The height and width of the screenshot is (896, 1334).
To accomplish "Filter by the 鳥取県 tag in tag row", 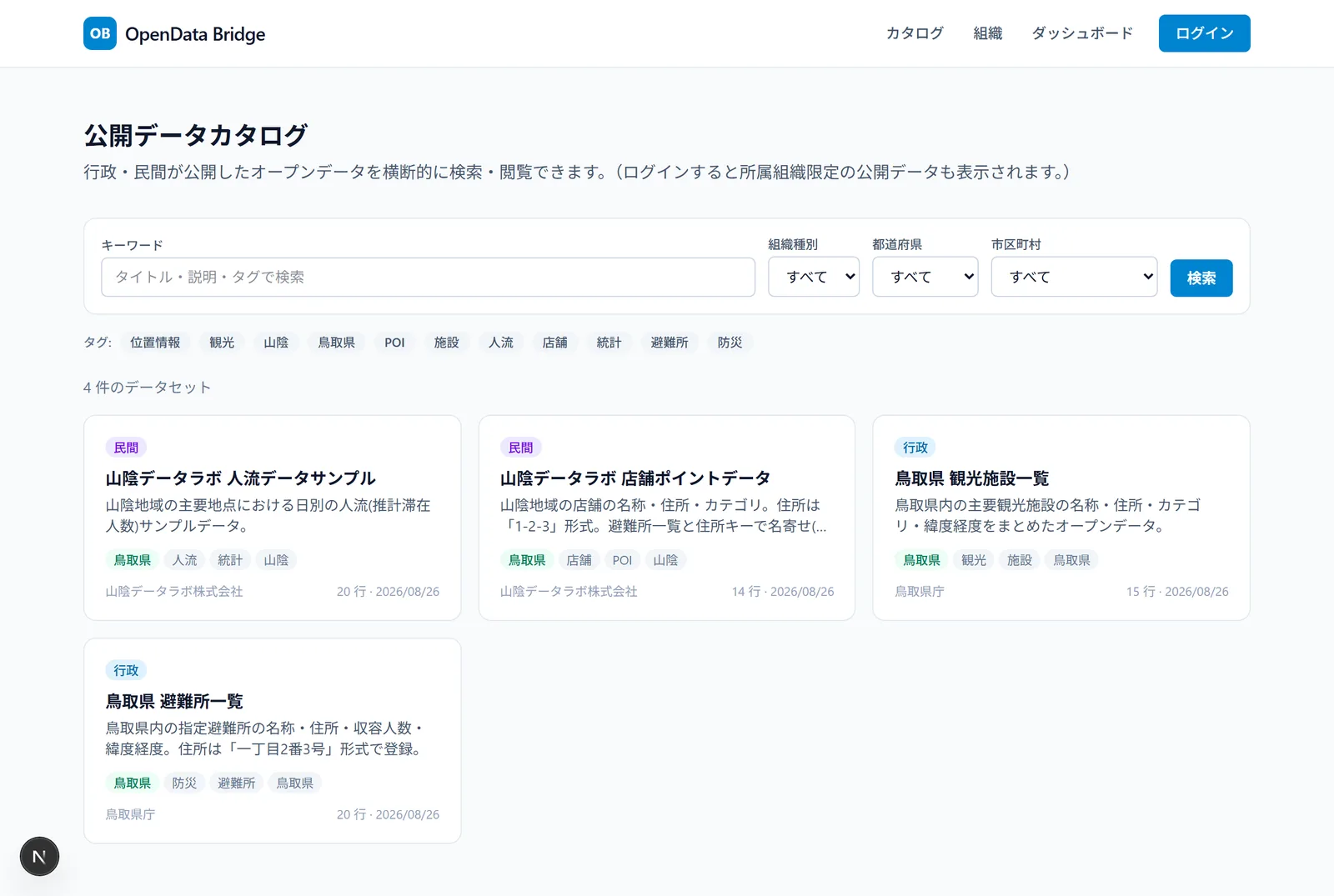I will (x=337, y=343).
